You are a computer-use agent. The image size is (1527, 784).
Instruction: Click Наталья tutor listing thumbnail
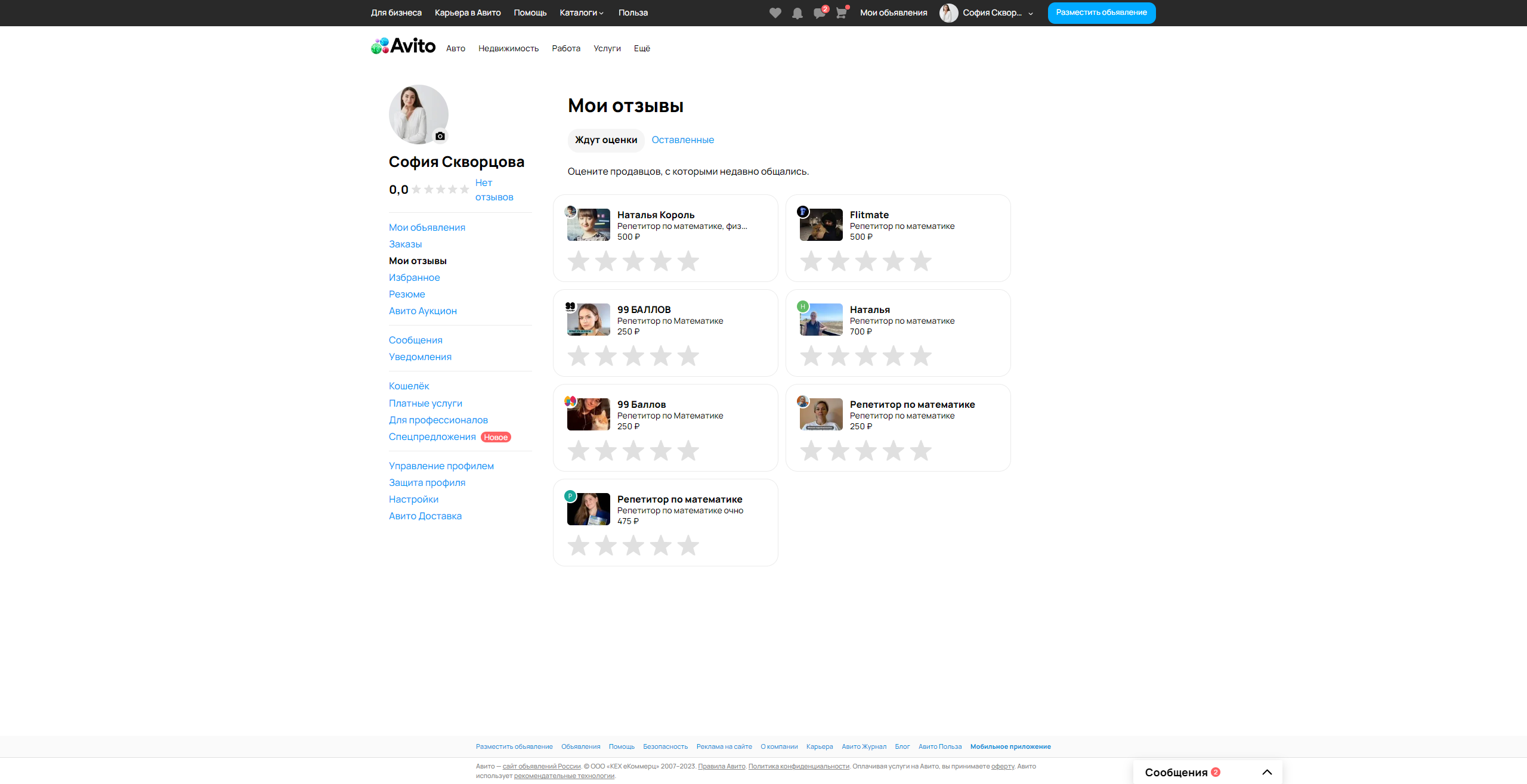821,320
